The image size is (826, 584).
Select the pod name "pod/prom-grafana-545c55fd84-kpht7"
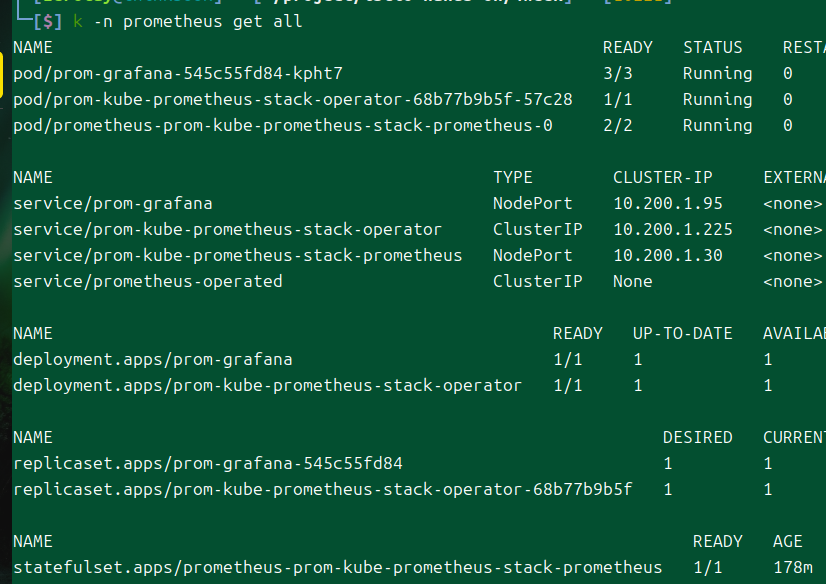point(178,73)
